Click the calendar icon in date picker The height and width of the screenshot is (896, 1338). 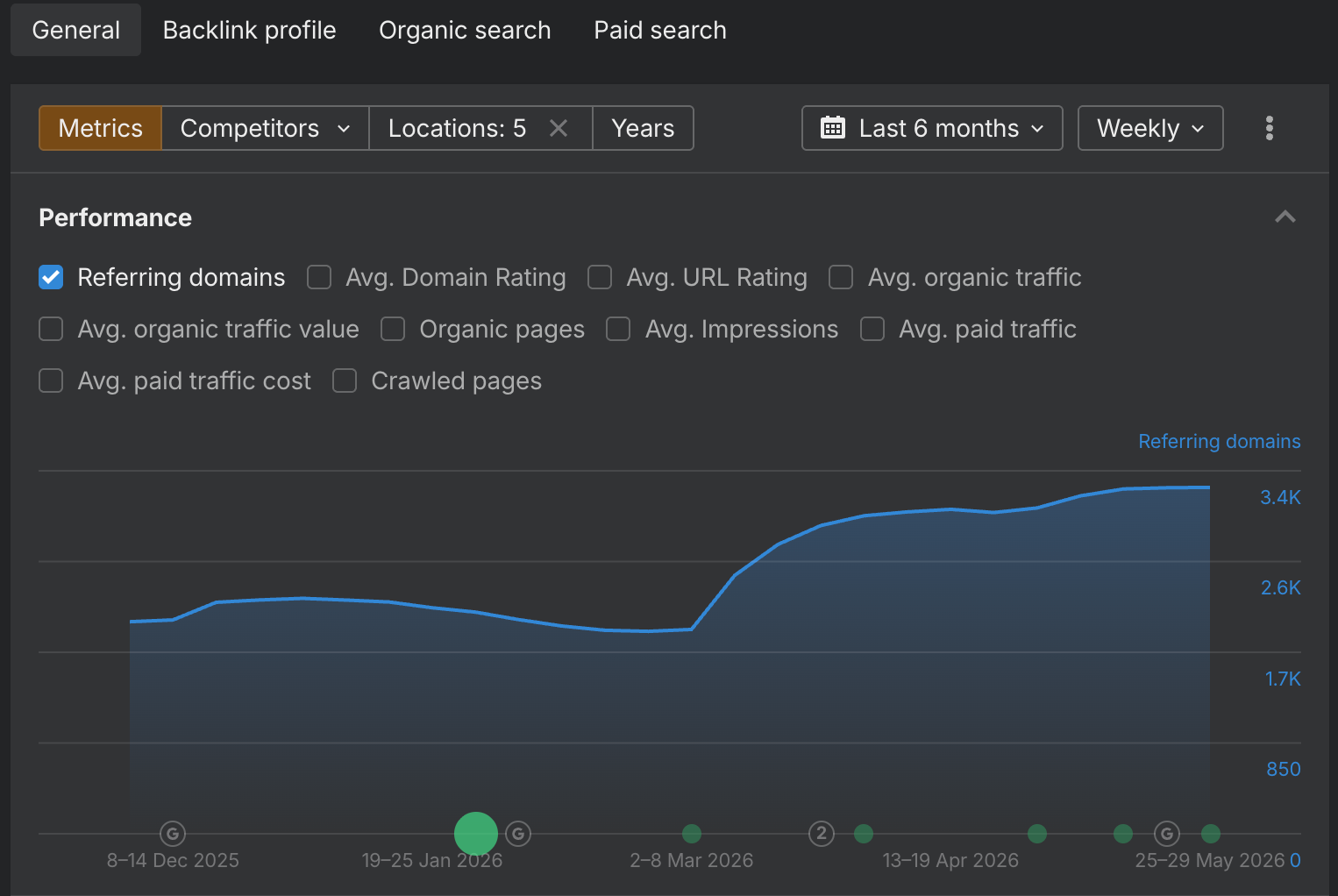click(x=832, y=128)
